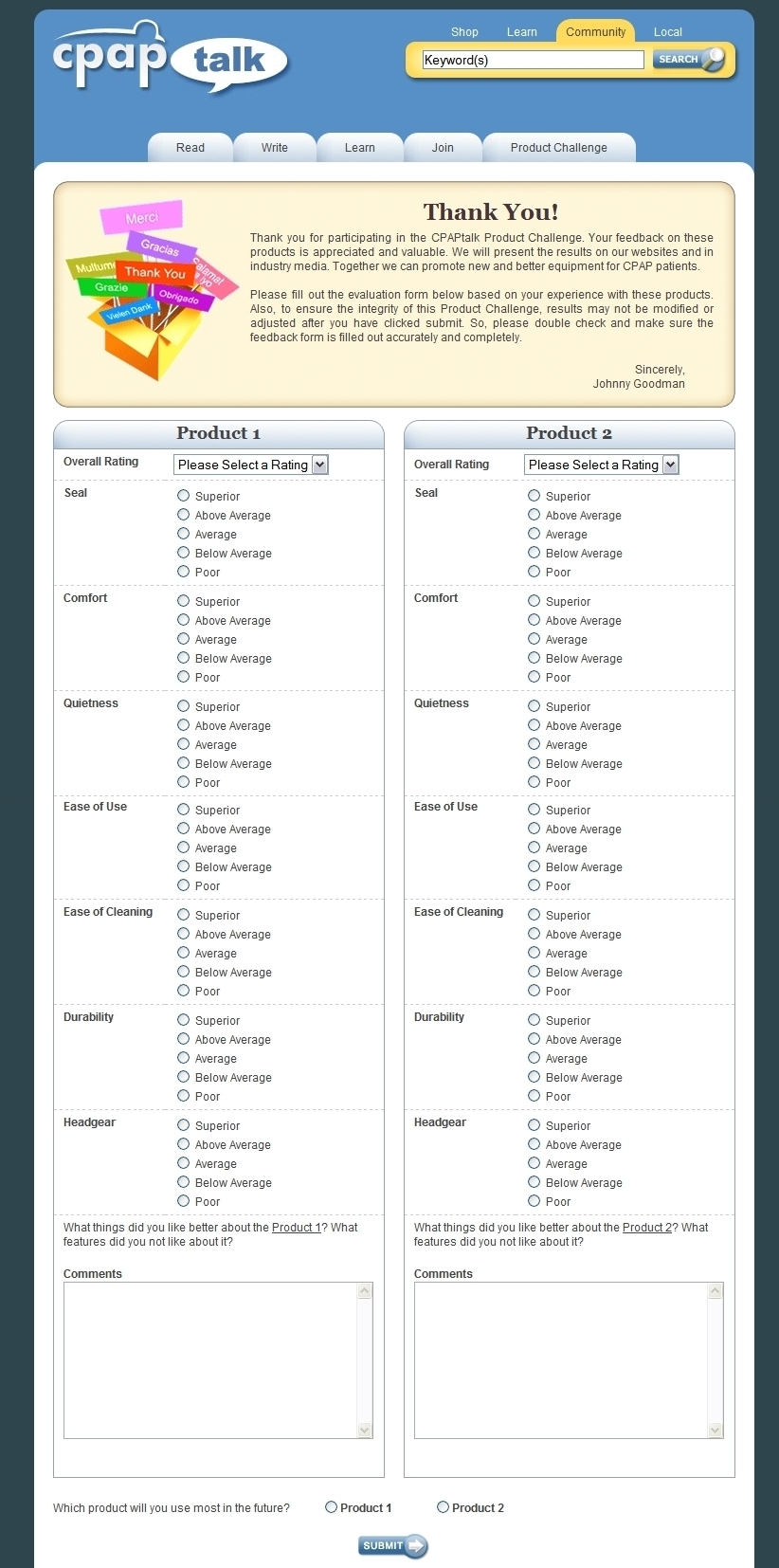Viewport: 779px width, 1568px height.
Task: Open the Learn tab between Write and Join
Action: [360, 148]
